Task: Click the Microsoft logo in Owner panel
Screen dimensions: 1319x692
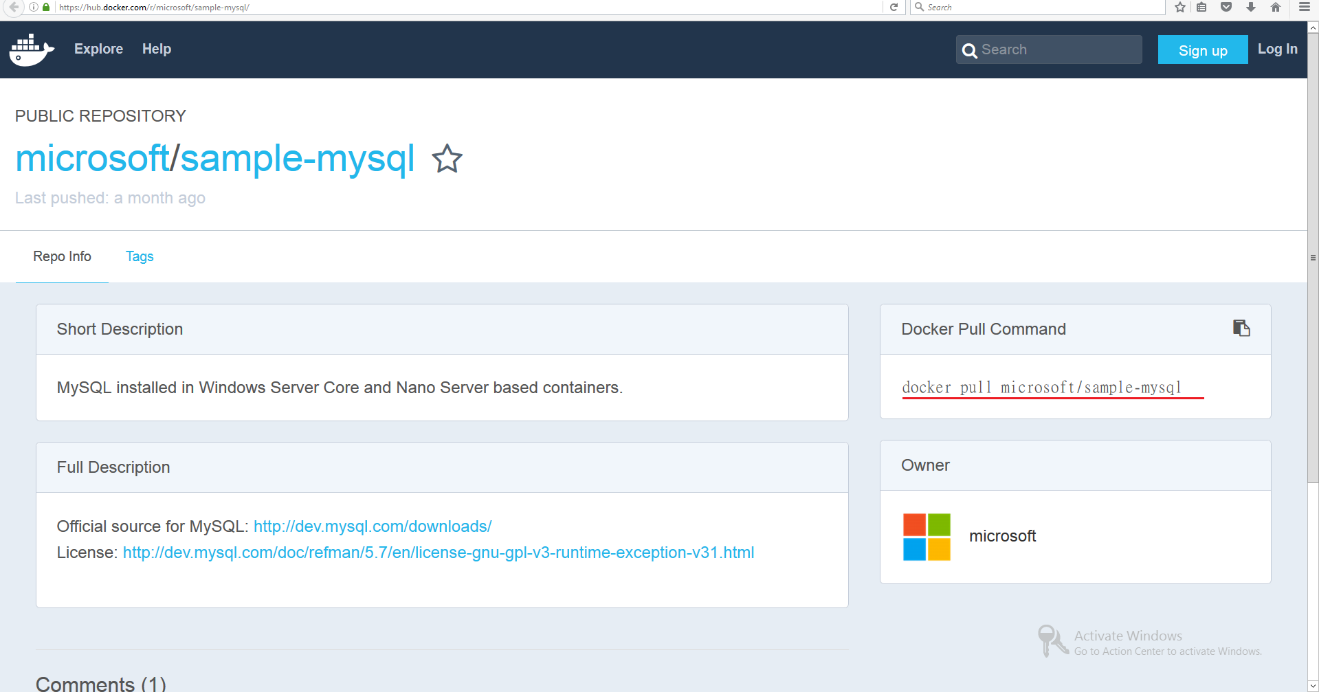Action: 927,537
